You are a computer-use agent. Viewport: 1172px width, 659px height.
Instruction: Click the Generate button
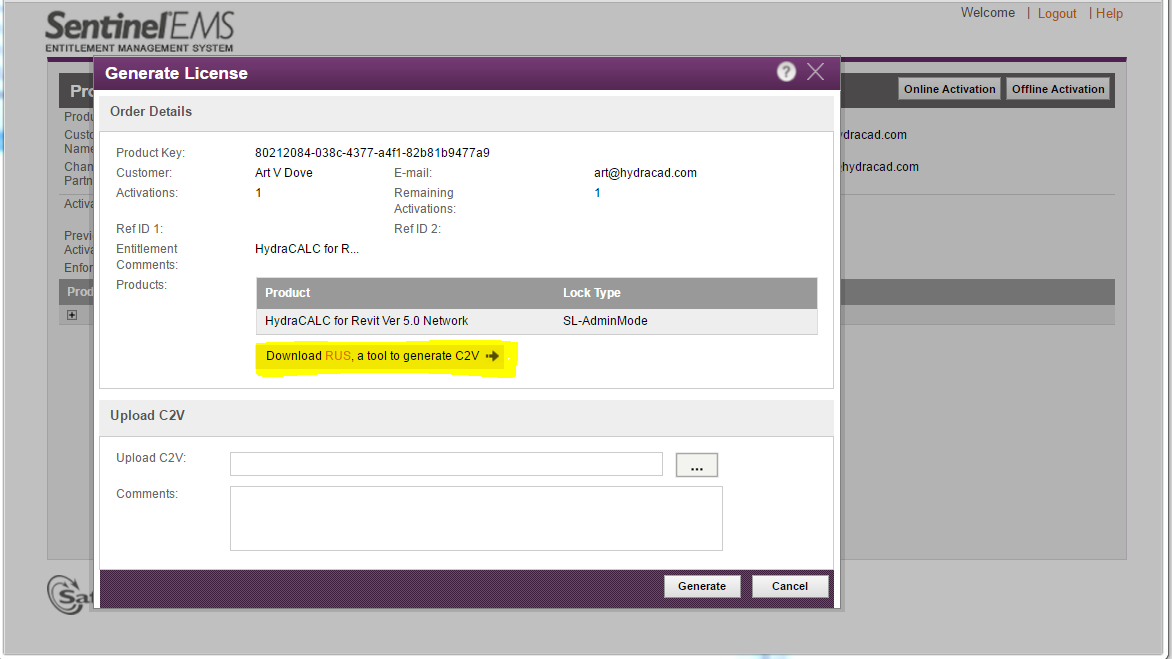tap(702, 587)
